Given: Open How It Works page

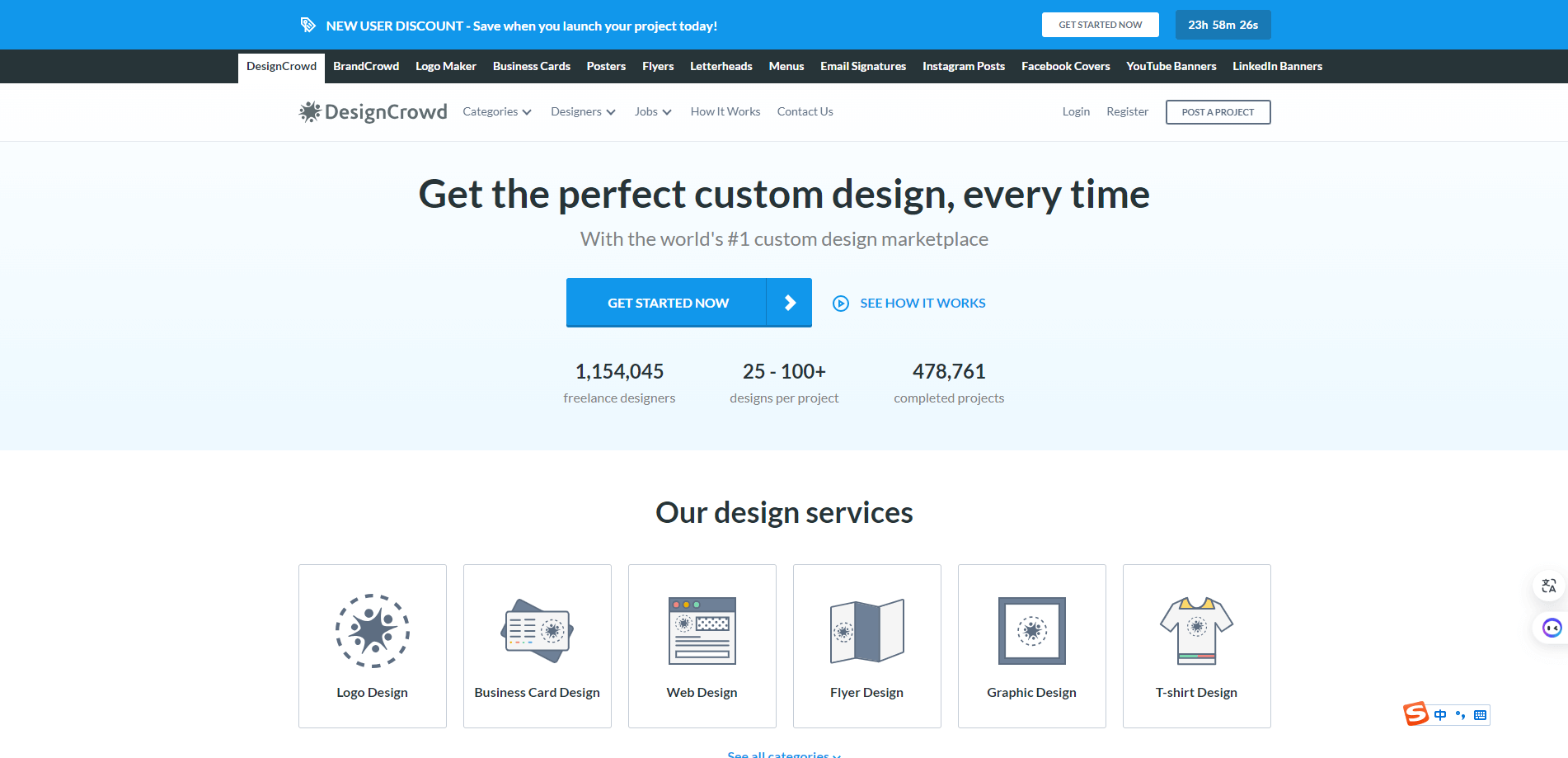Looking at the screenshot, I should click(725, 112).
